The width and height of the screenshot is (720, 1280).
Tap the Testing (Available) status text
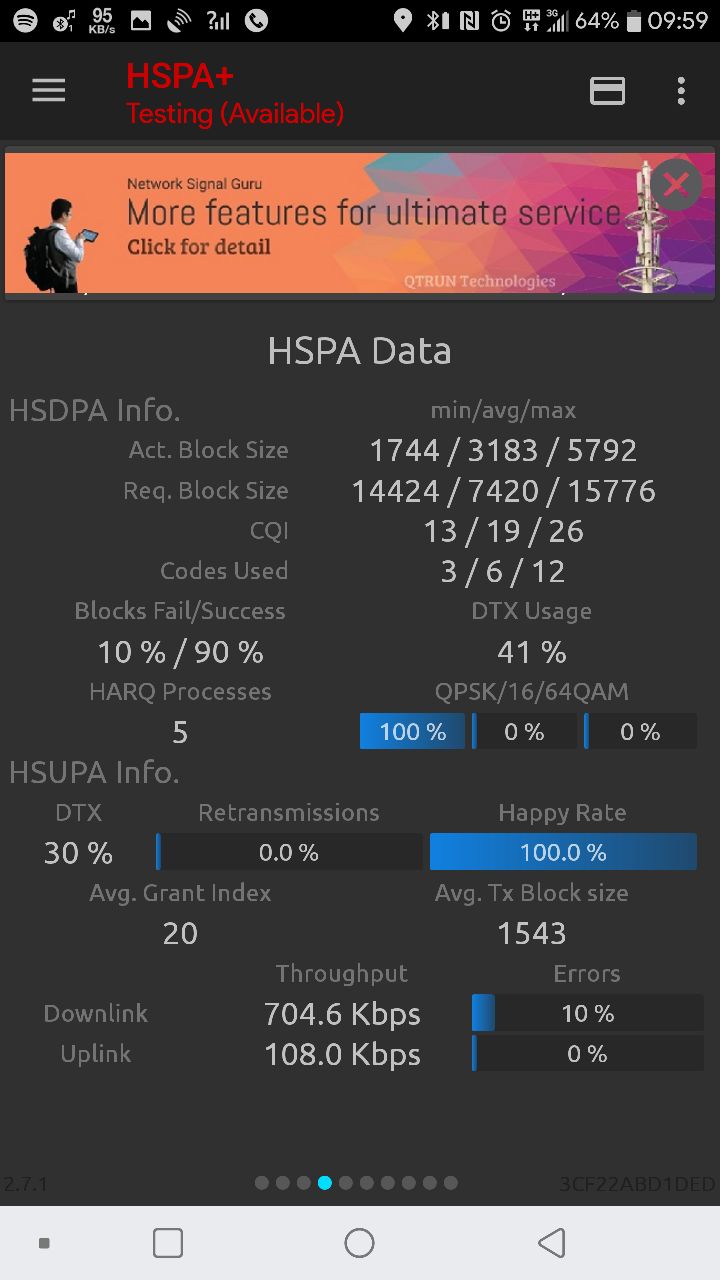(x=235, y=114)
